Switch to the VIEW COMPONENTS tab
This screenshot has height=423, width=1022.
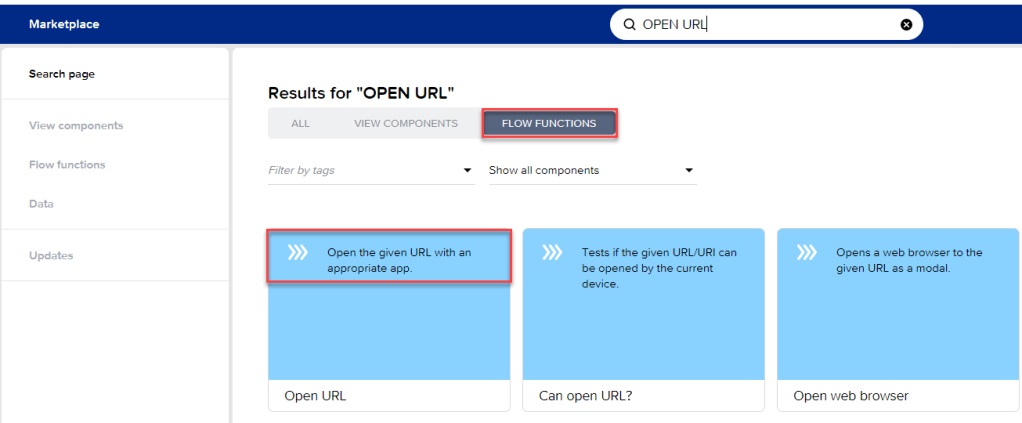pyautogui.click(x=405, y=124)
